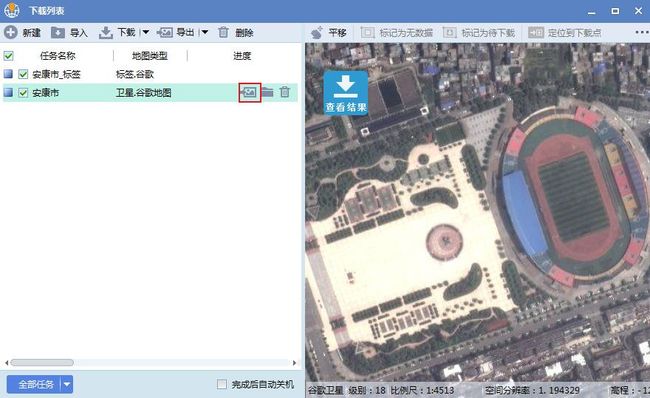Click the 删除 (delete) trash icon in toolbar
This screenshot has width=650, height=398.
coord(223,32)
